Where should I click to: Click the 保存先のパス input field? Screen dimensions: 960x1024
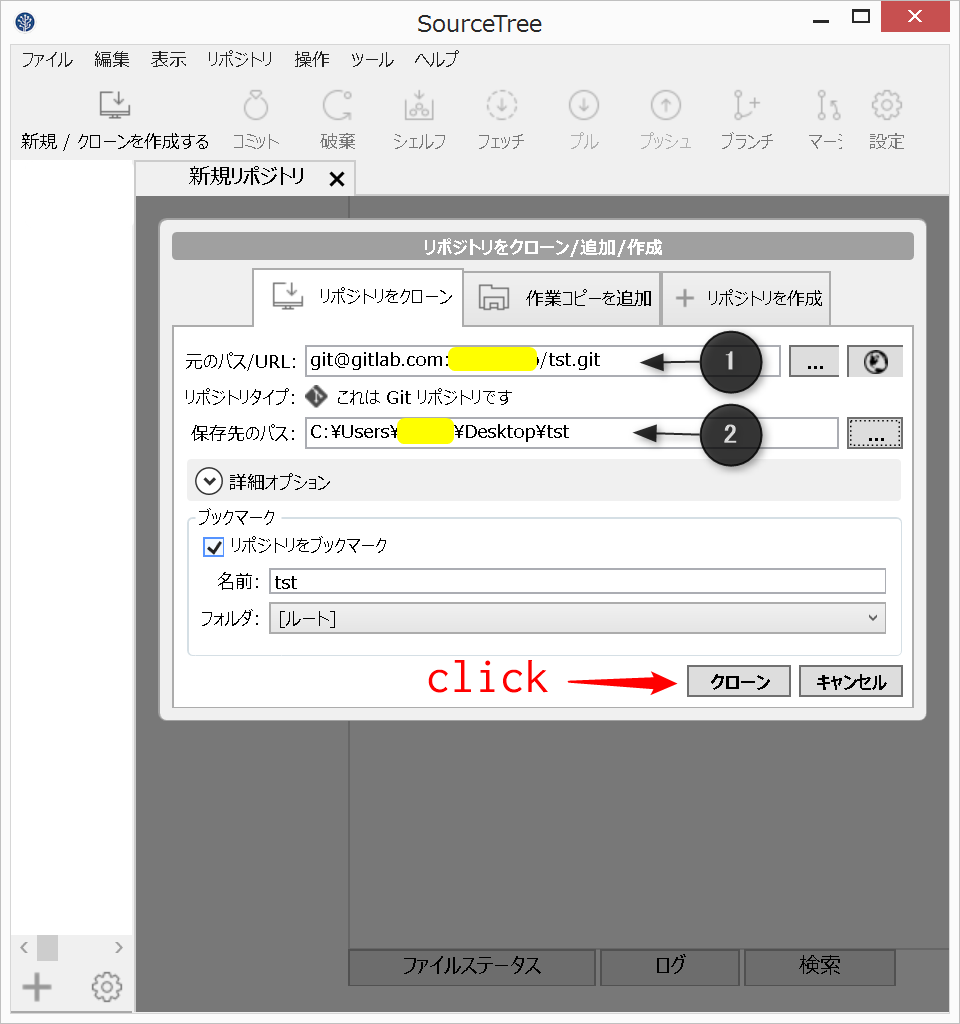(571, 433)
